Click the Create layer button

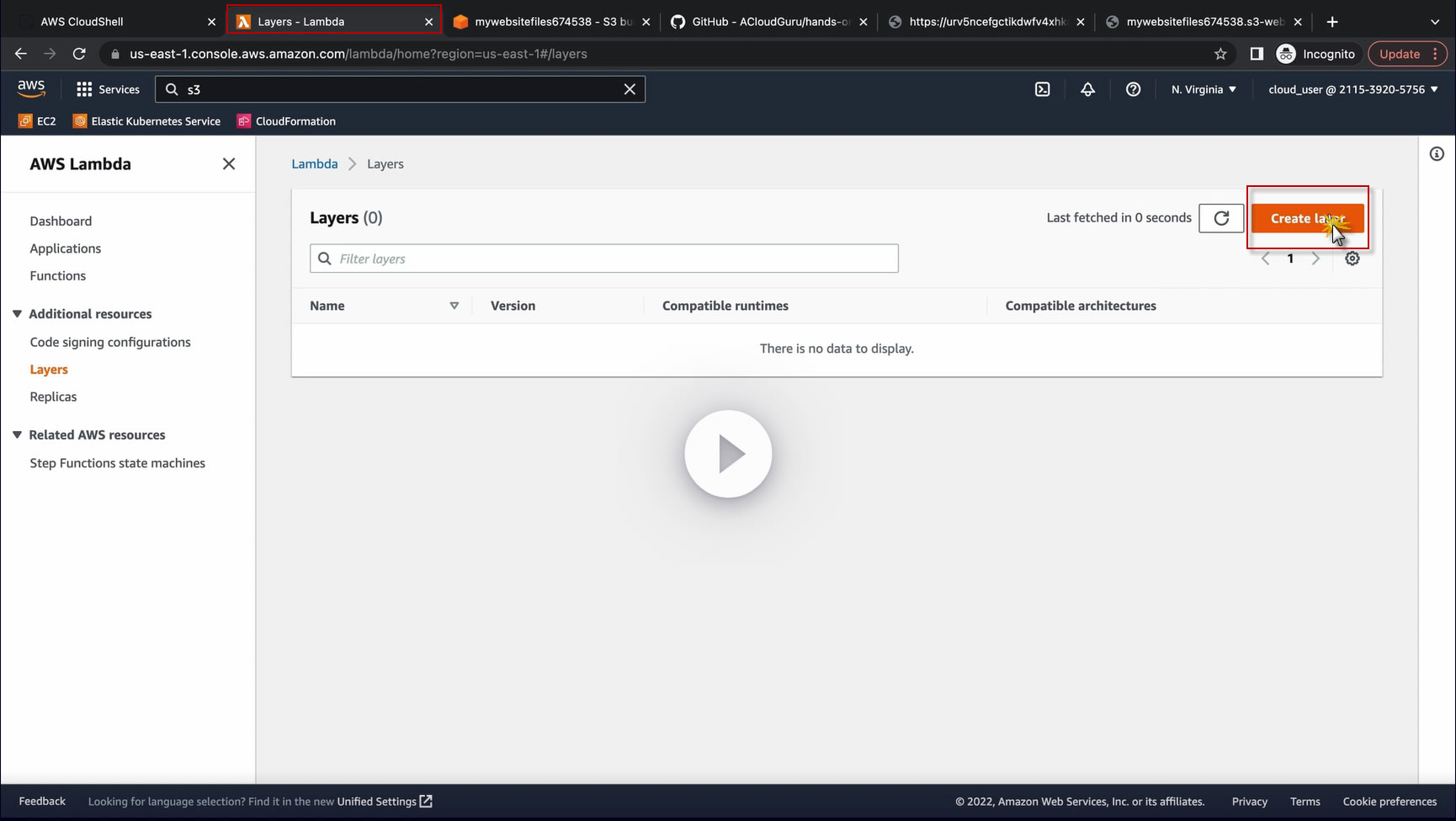[1307, 218]
